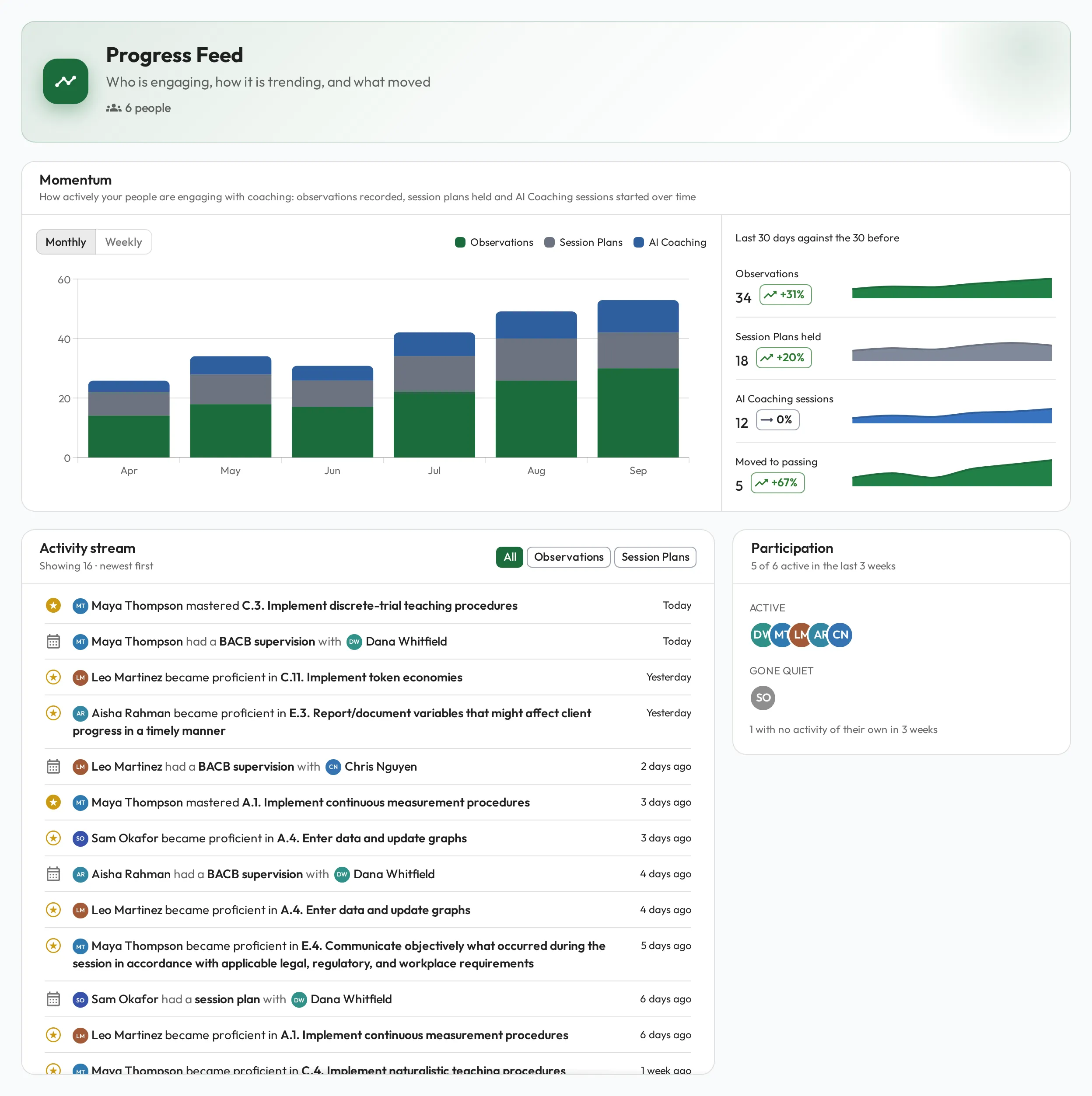Toggle the Session Plans series in the chart legend
Screen dimensions: 1092x1096
click(583, 242)
